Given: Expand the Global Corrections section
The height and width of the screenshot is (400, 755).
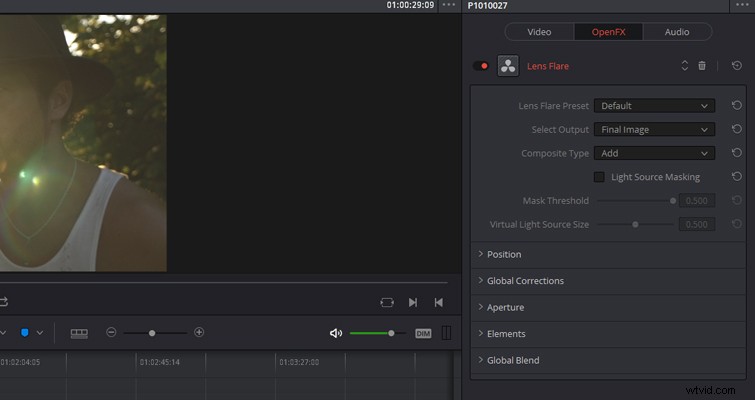Looking at the screenshot, I should [609, 281].
